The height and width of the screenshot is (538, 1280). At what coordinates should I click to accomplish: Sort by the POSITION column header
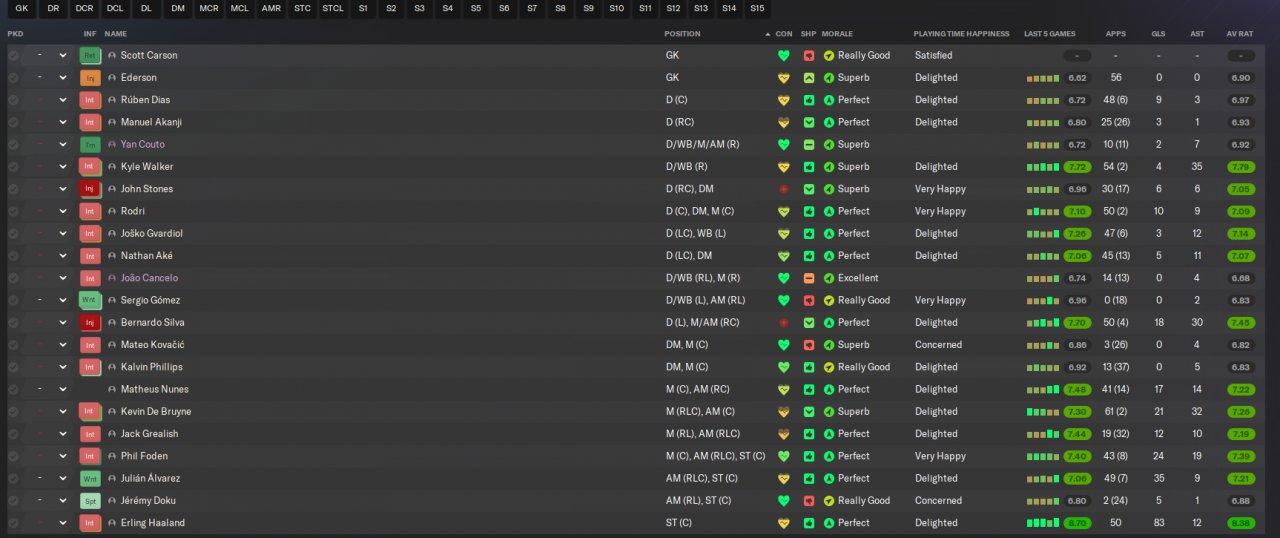coord(682,34)
